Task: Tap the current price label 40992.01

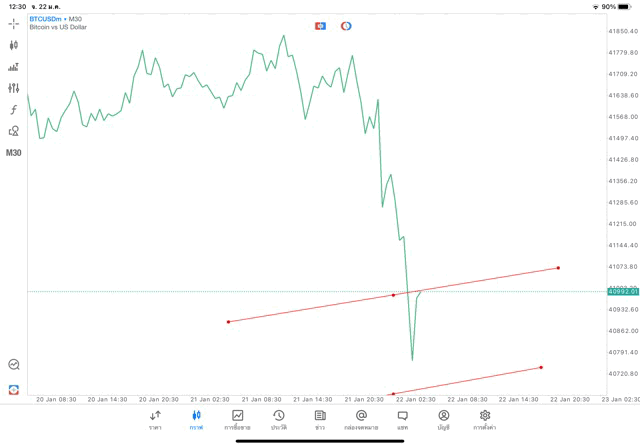Action: (x=622, y=292)
